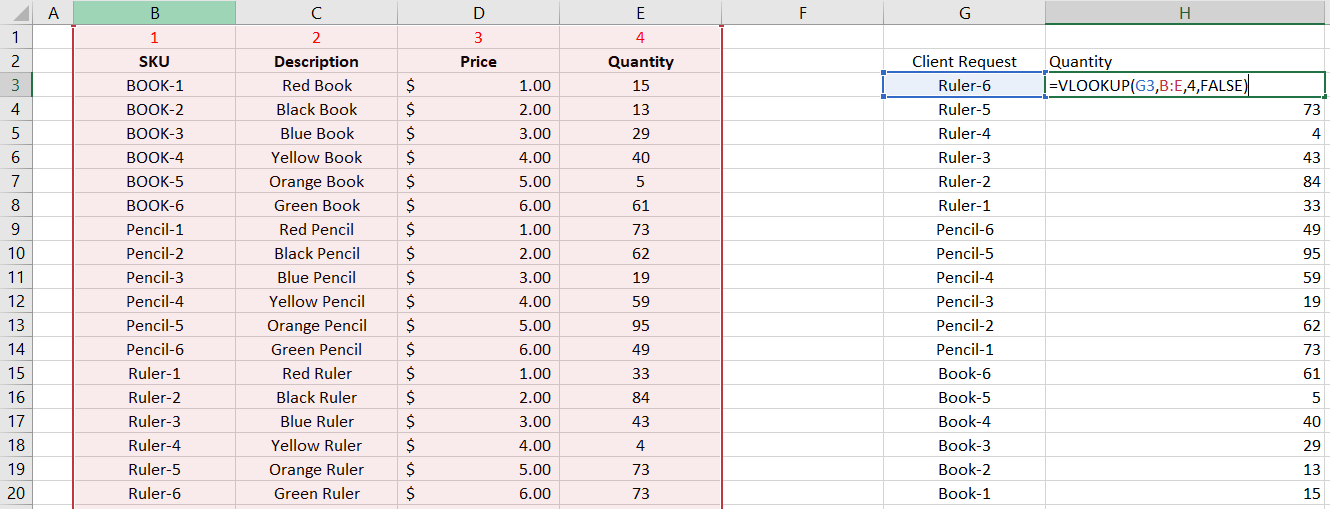Select column B header
Viewport: 1330px width, 509px height.
click(x=155, y=12)
